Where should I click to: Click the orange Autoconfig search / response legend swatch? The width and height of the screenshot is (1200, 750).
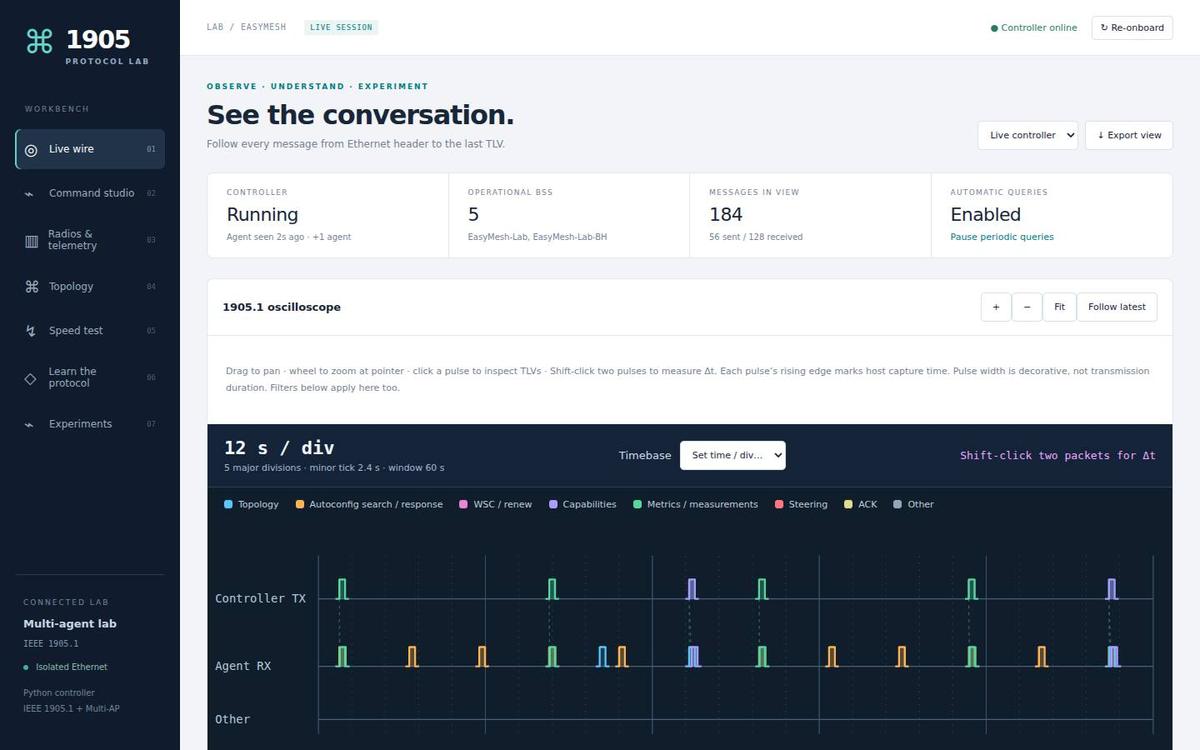point(300,505)
